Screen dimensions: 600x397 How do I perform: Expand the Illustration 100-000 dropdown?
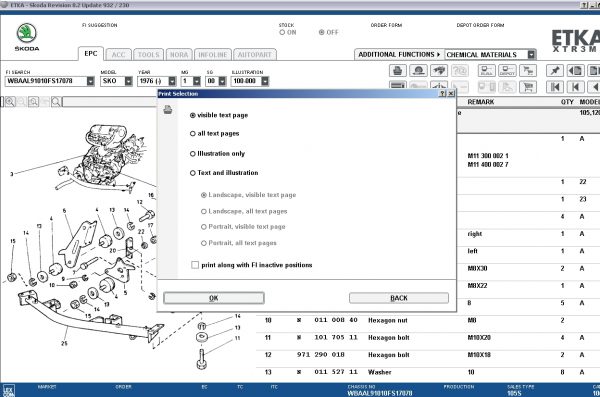click(x=265, y=81)
